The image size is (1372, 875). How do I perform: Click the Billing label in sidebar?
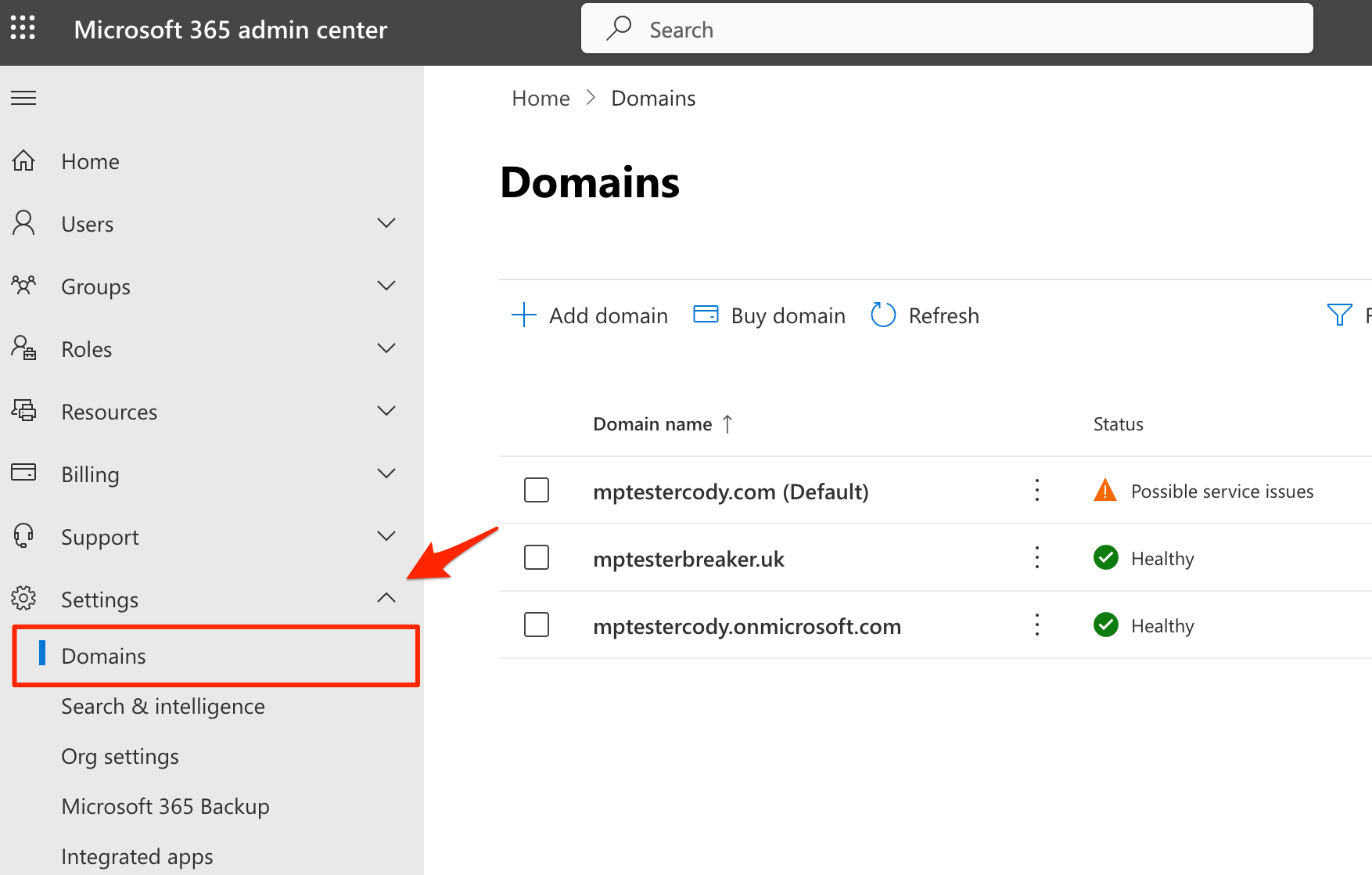(90, 474)
